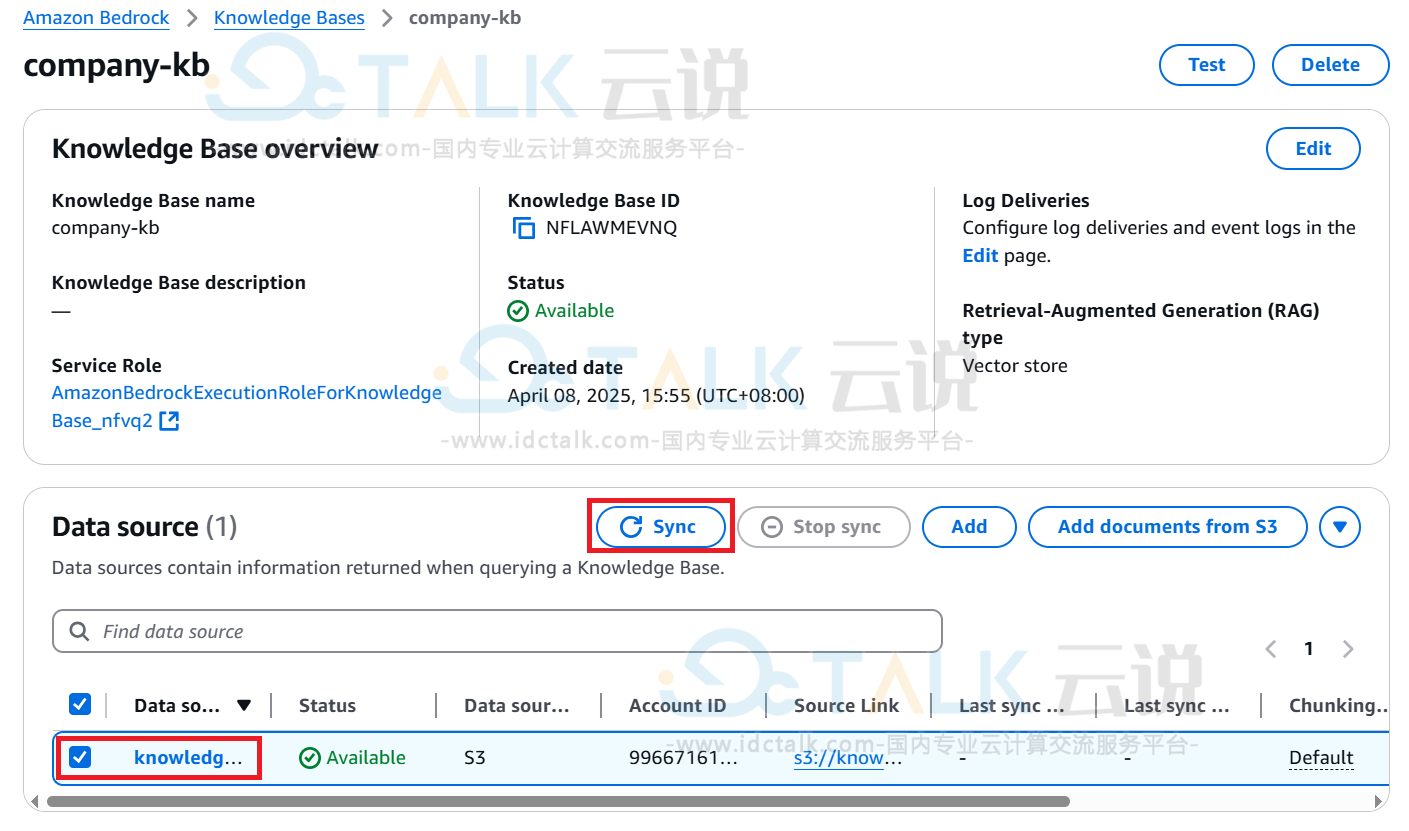Open Amazon Bedrock breadcrumb link
This screenshot has width=1409, height=831.
97,18
